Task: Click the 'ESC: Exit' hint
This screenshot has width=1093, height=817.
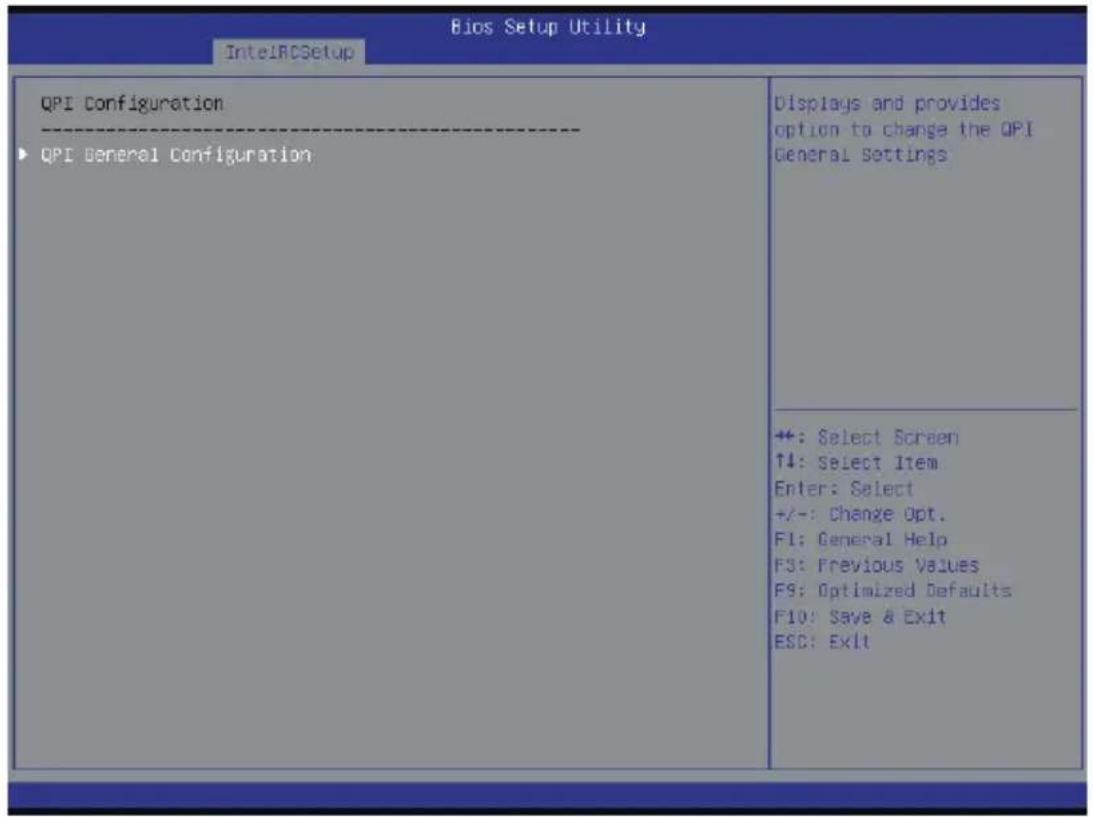Action: (x=822, y=641)
